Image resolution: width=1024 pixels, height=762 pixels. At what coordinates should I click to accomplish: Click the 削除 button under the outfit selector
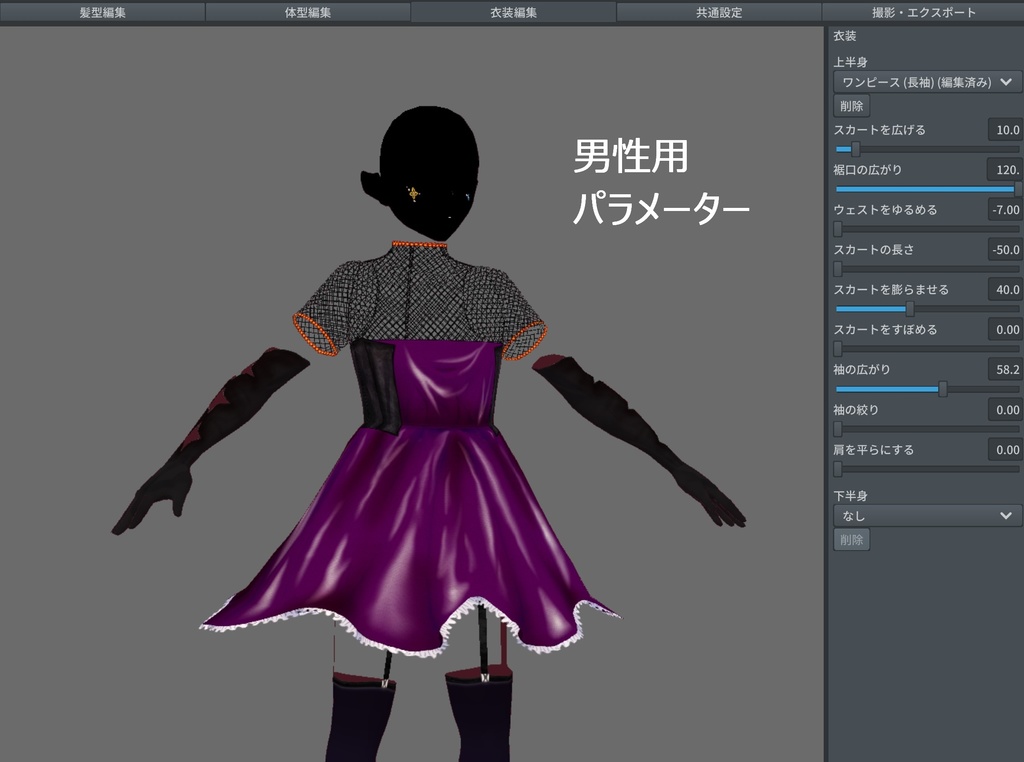[850, 107]
